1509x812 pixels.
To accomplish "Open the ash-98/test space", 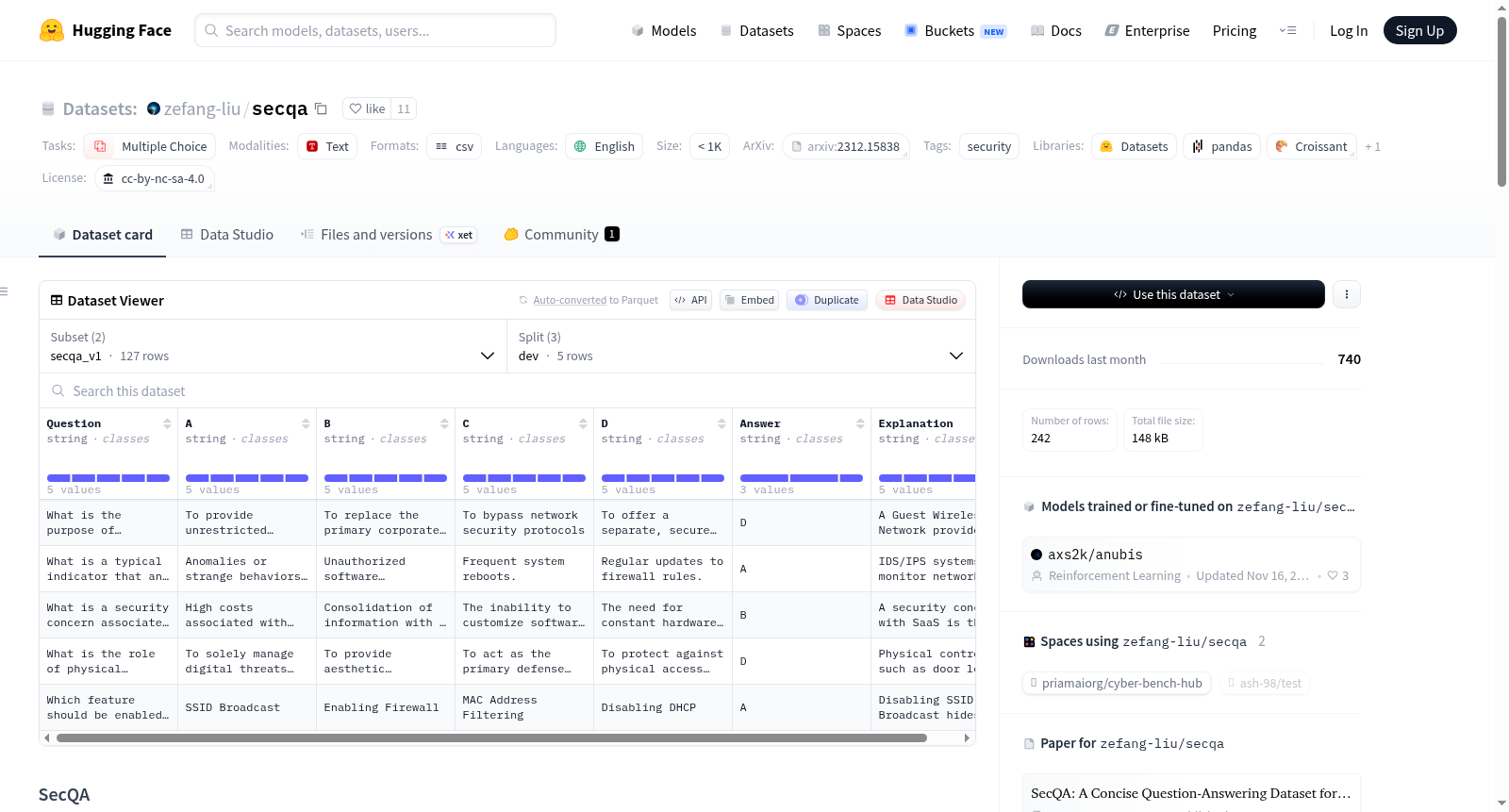I will click(x=1264, y=683).
